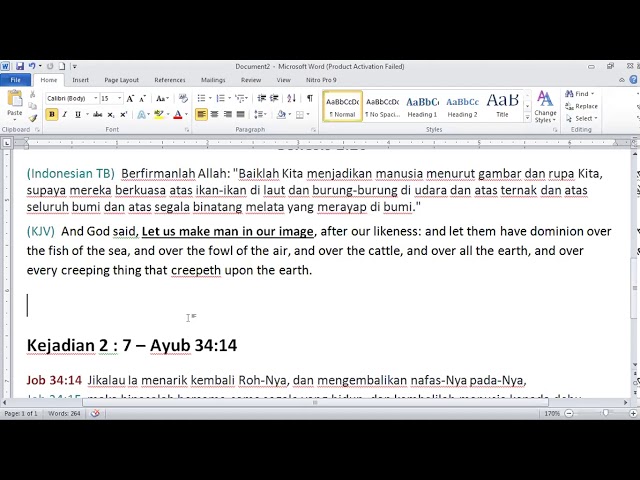This screenshot has width=640, height=480.
Task: Justify the paragraph text
Action: click(240, 114)
